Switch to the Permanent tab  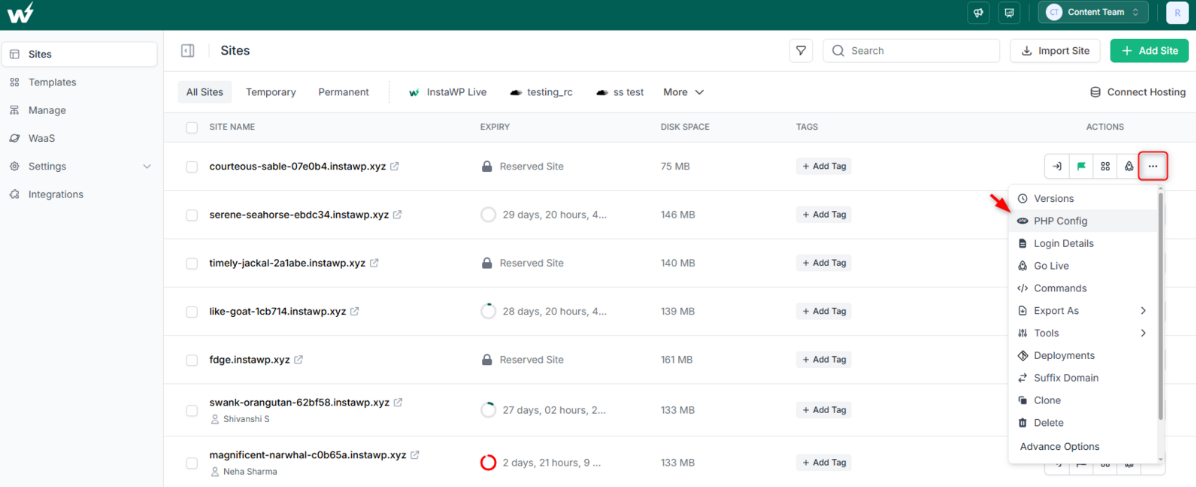click(x=343, y=92)
